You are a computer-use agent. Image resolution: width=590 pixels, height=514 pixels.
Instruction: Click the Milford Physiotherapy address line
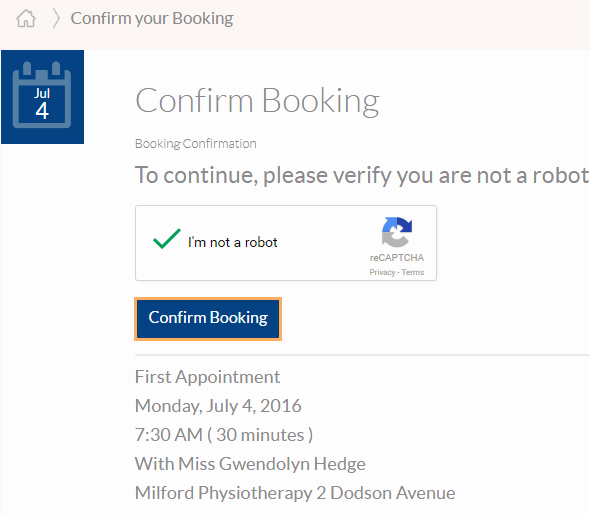pos(295,493)
